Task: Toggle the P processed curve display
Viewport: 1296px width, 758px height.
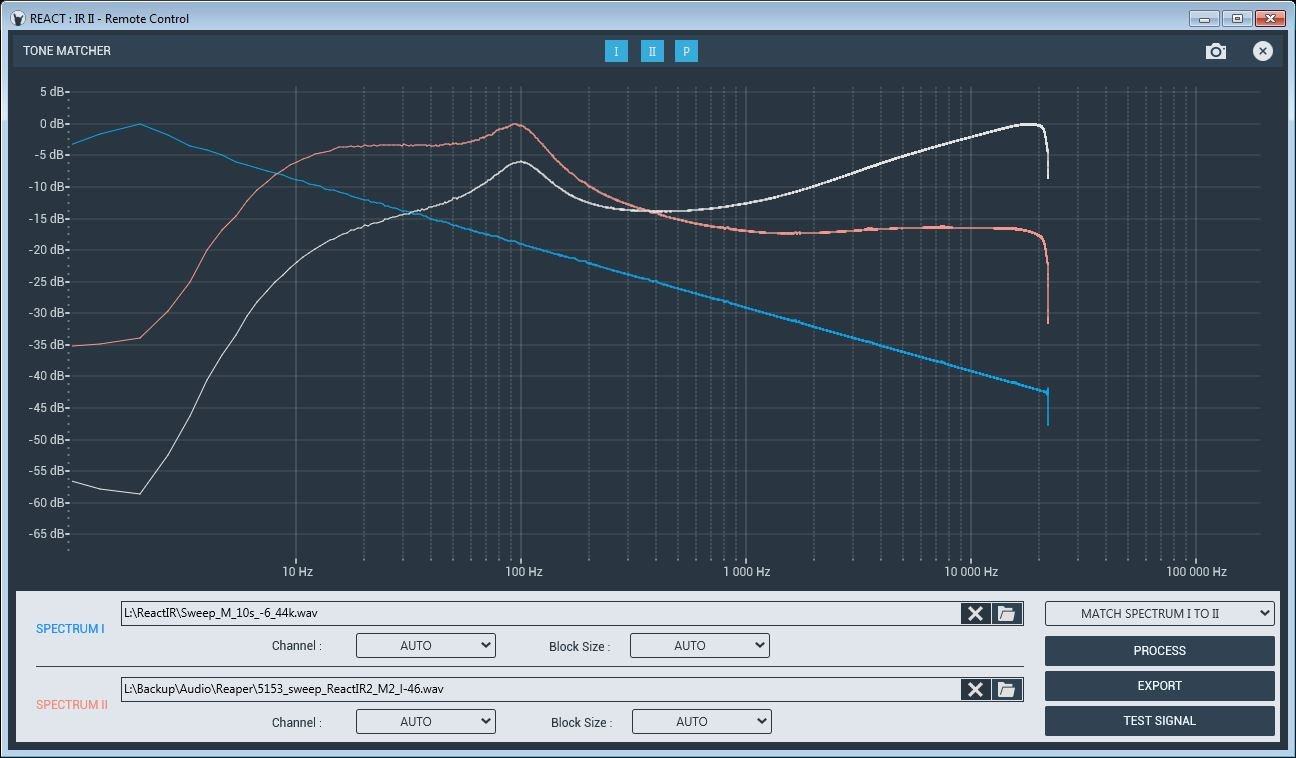Action: click(686, 51)
